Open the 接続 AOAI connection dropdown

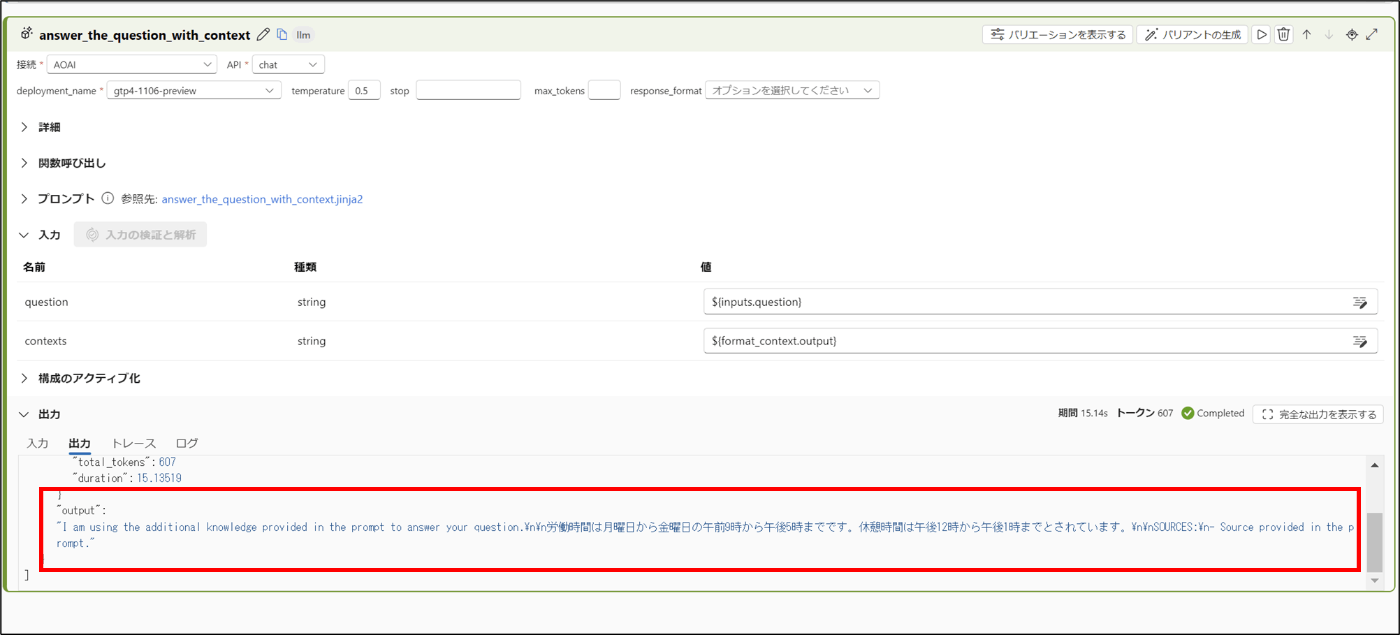(131, 63)
